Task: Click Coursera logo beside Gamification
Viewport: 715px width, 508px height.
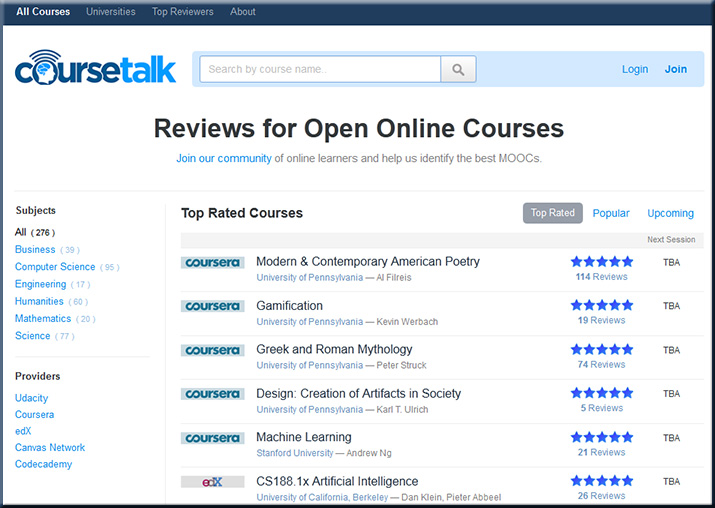Action: 212,306
